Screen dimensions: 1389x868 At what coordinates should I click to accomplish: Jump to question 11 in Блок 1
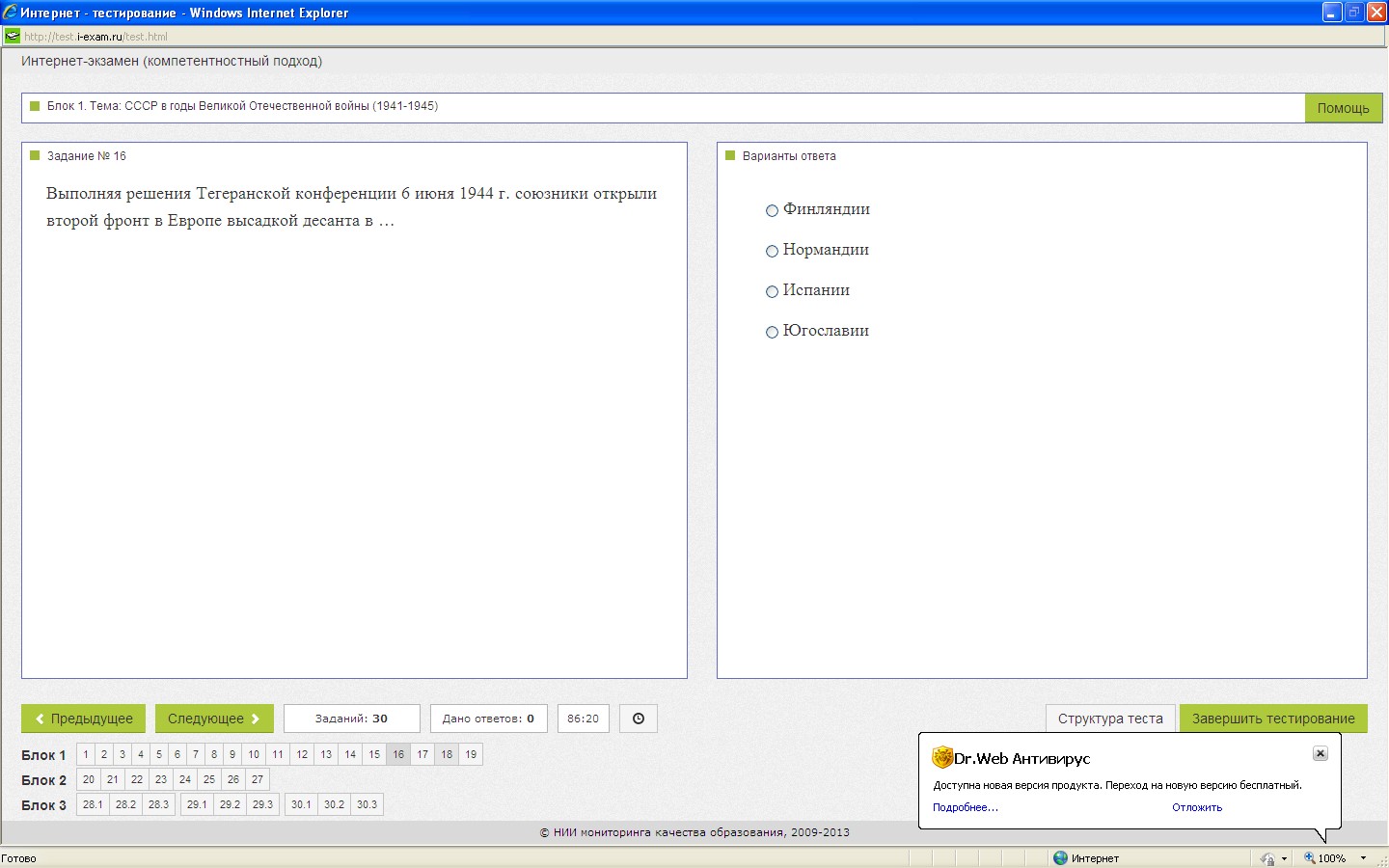coord(278,754)
